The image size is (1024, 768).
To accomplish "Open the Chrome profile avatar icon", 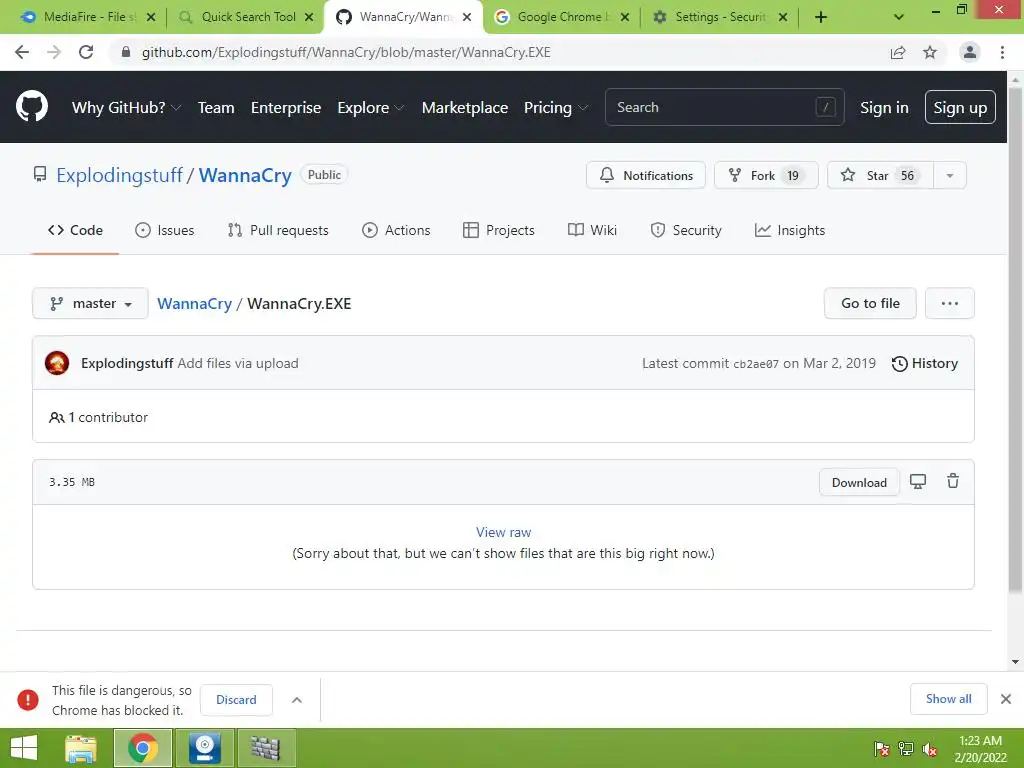I will pos(970,52).
